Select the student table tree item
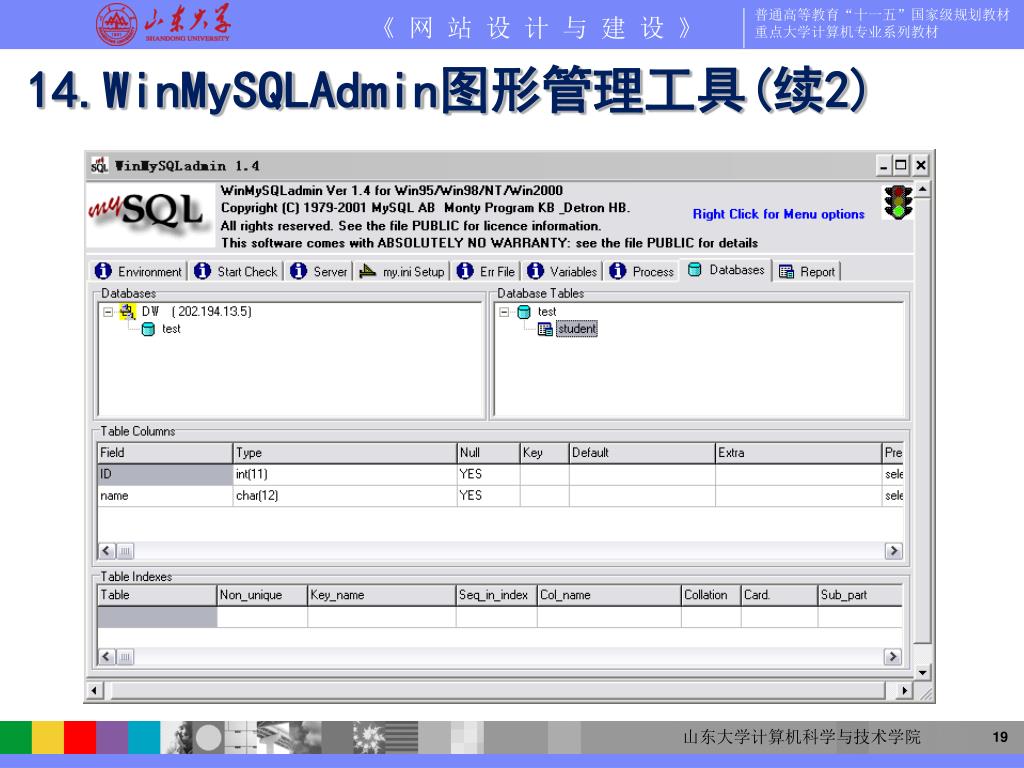 (577, 329)
